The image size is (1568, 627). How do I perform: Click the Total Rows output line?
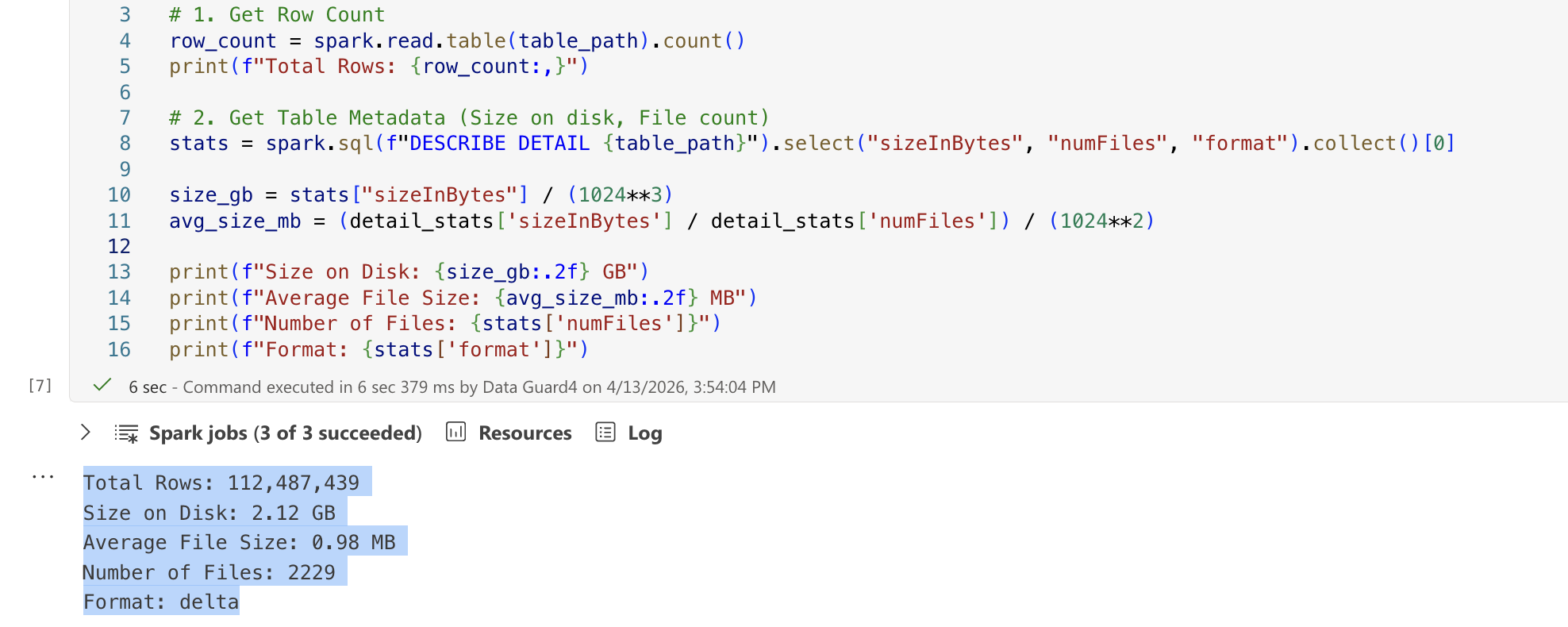pyautogui.click(x=221, y=483)
